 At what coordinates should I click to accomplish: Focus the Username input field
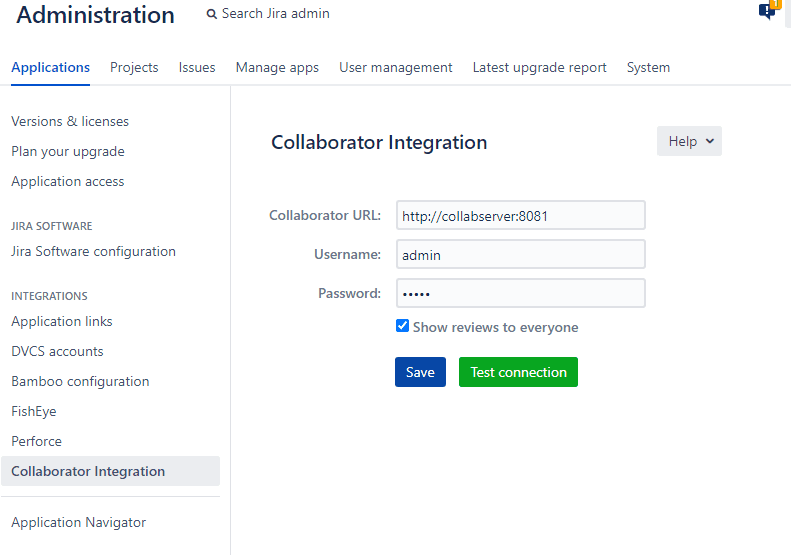pyautogui.click(x=520, y=254)
